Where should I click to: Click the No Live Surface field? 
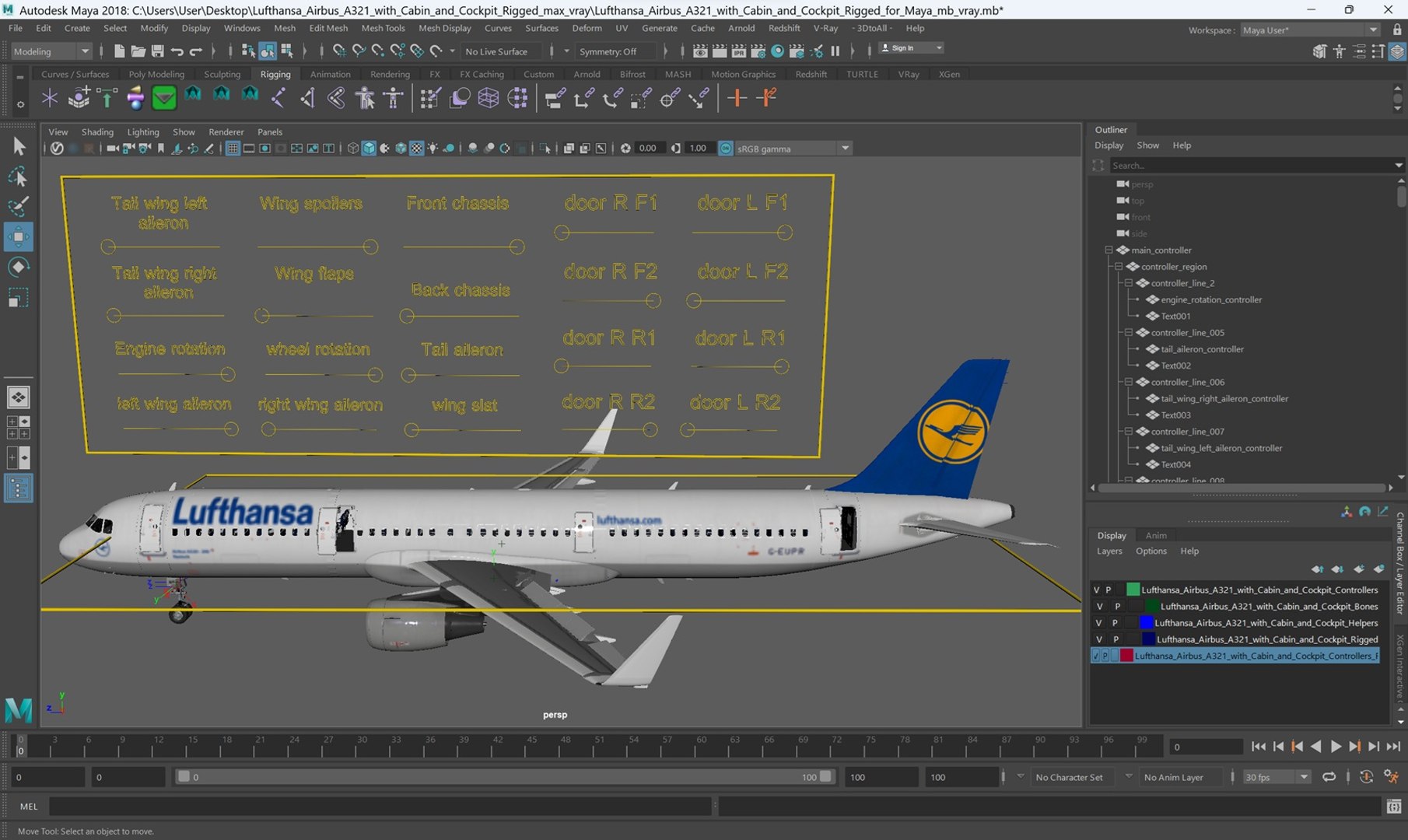[x=503, y=51]
